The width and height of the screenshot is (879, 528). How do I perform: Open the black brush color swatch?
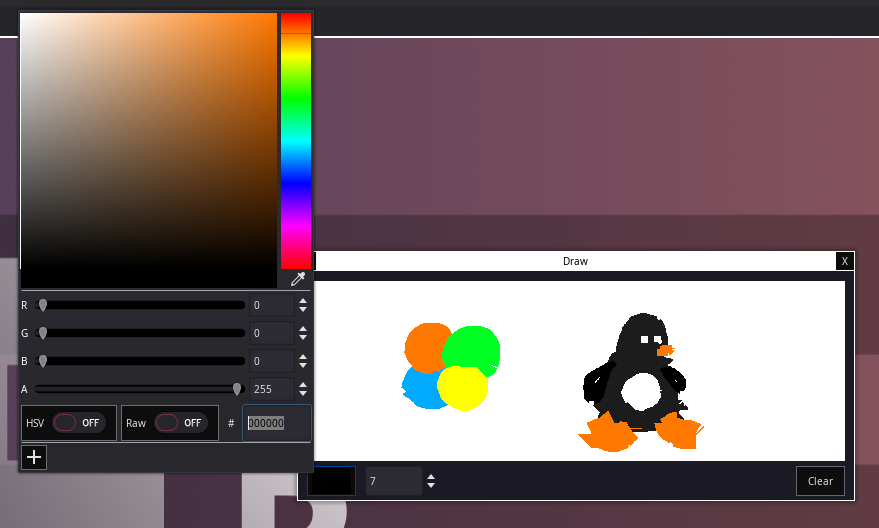(x=331, y=481)
